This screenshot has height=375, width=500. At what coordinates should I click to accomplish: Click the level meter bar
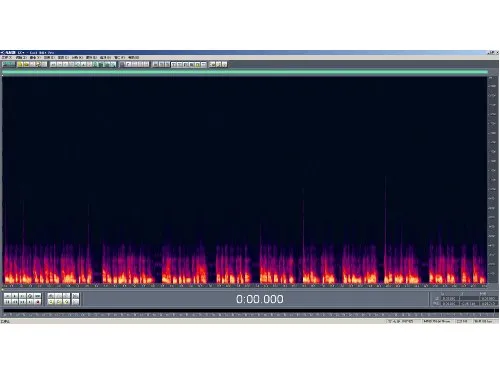248,311
